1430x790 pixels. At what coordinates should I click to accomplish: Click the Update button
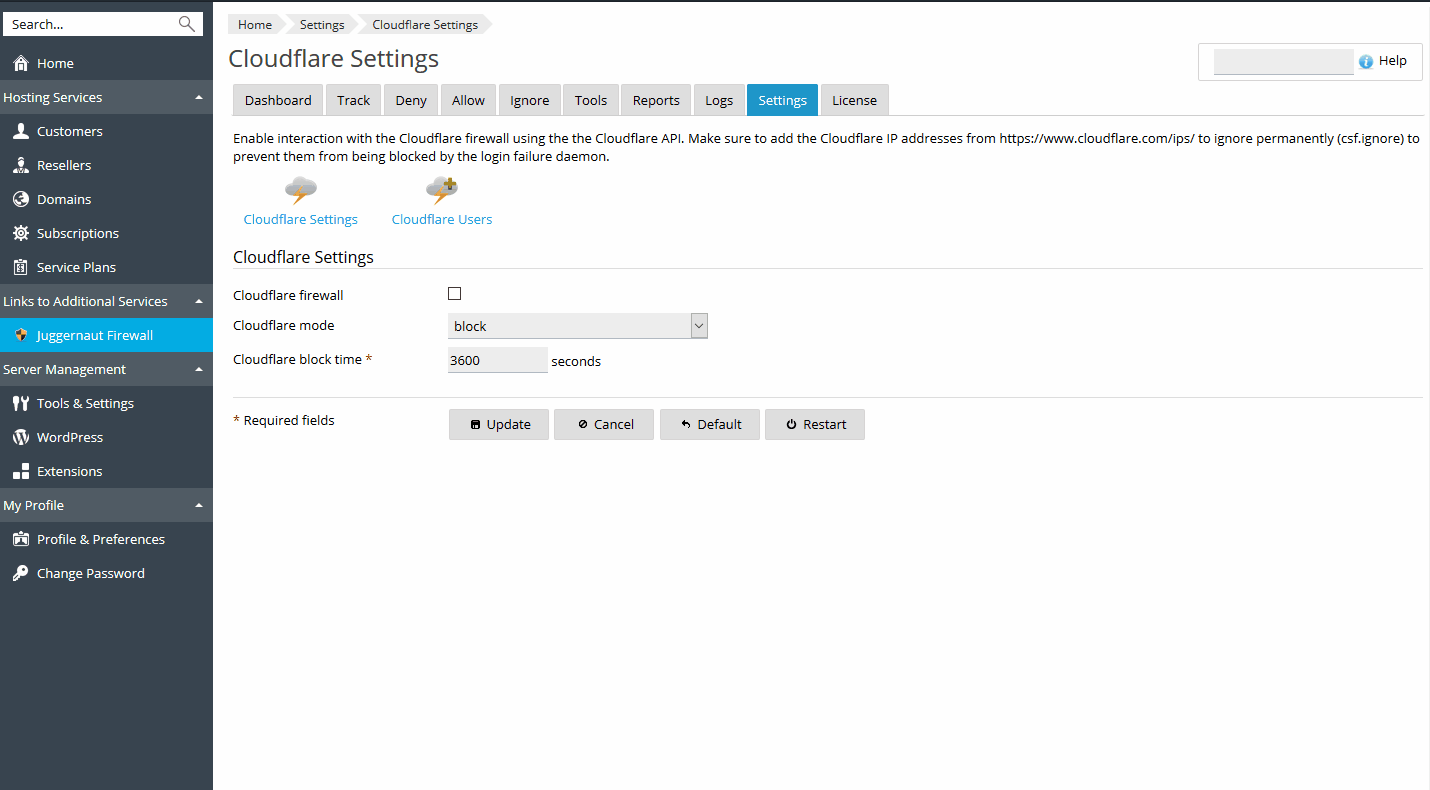click(x=499, y=424)
